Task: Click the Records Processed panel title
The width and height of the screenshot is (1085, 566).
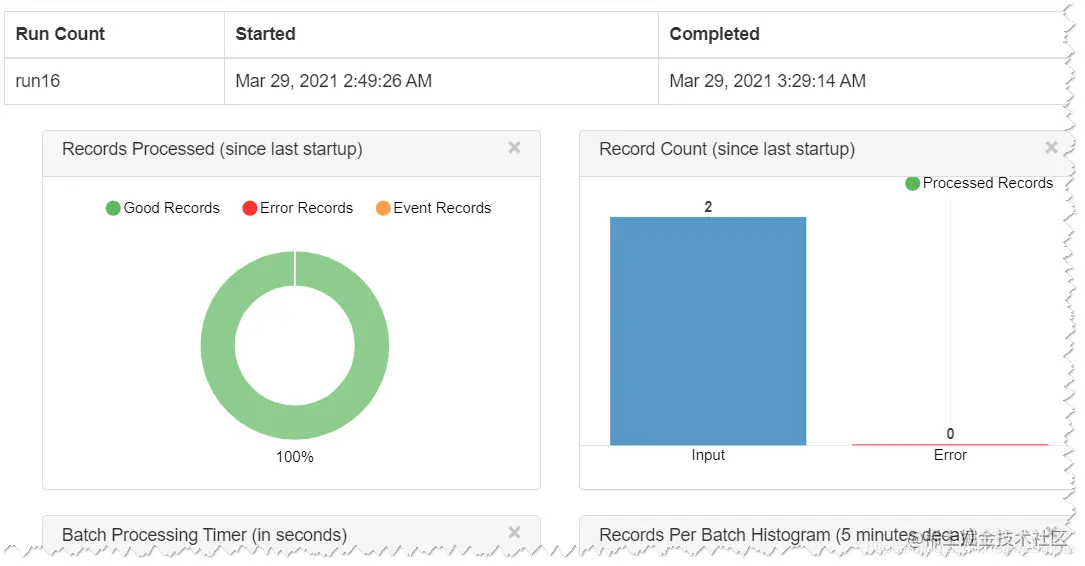Action: [212, 149]
